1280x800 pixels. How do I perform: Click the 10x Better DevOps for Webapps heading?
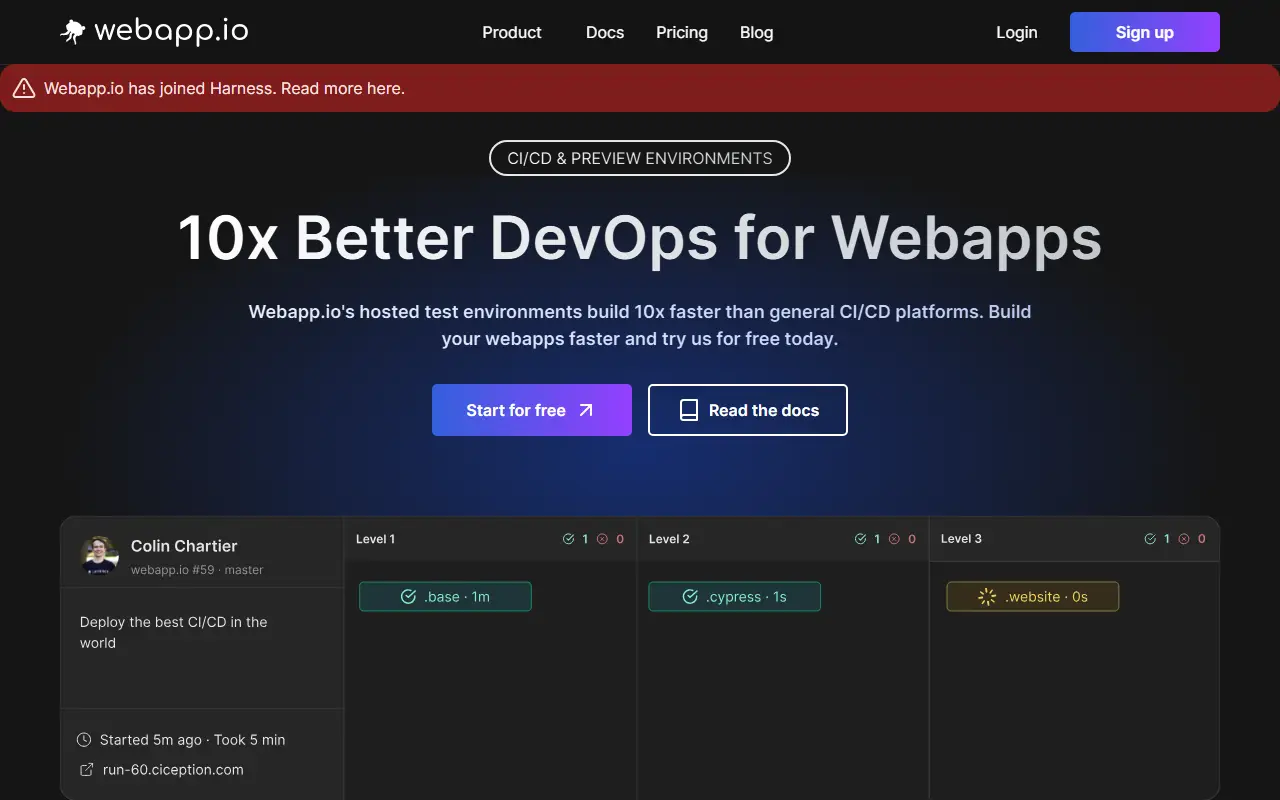(x=640, y=238)
